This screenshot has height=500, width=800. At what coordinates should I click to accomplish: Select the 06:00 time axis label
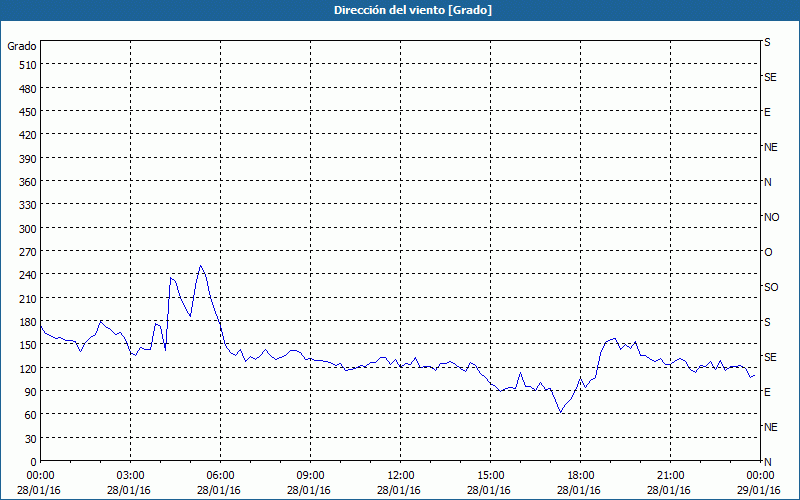point(220,475)
